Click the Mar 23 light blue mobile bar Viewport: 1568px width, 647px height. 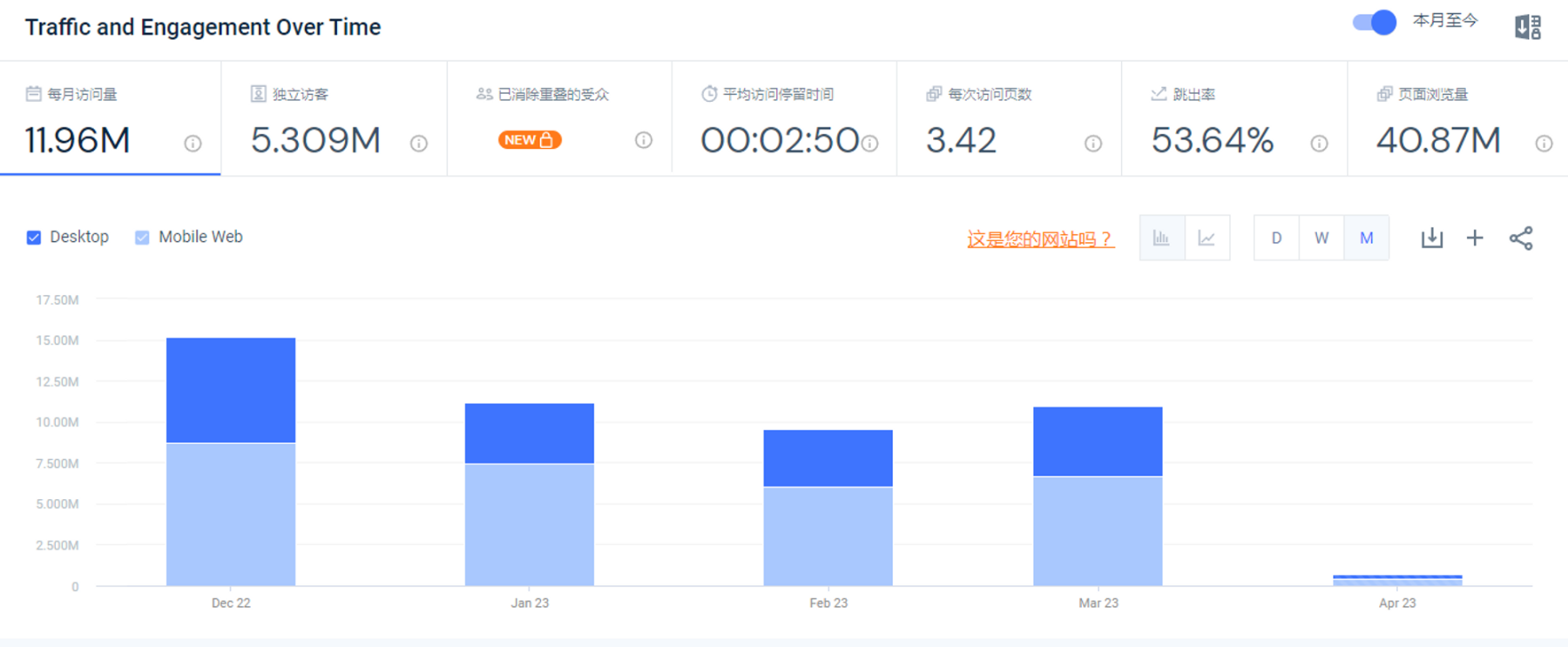pyautogui.click(x=1098, y=531)
